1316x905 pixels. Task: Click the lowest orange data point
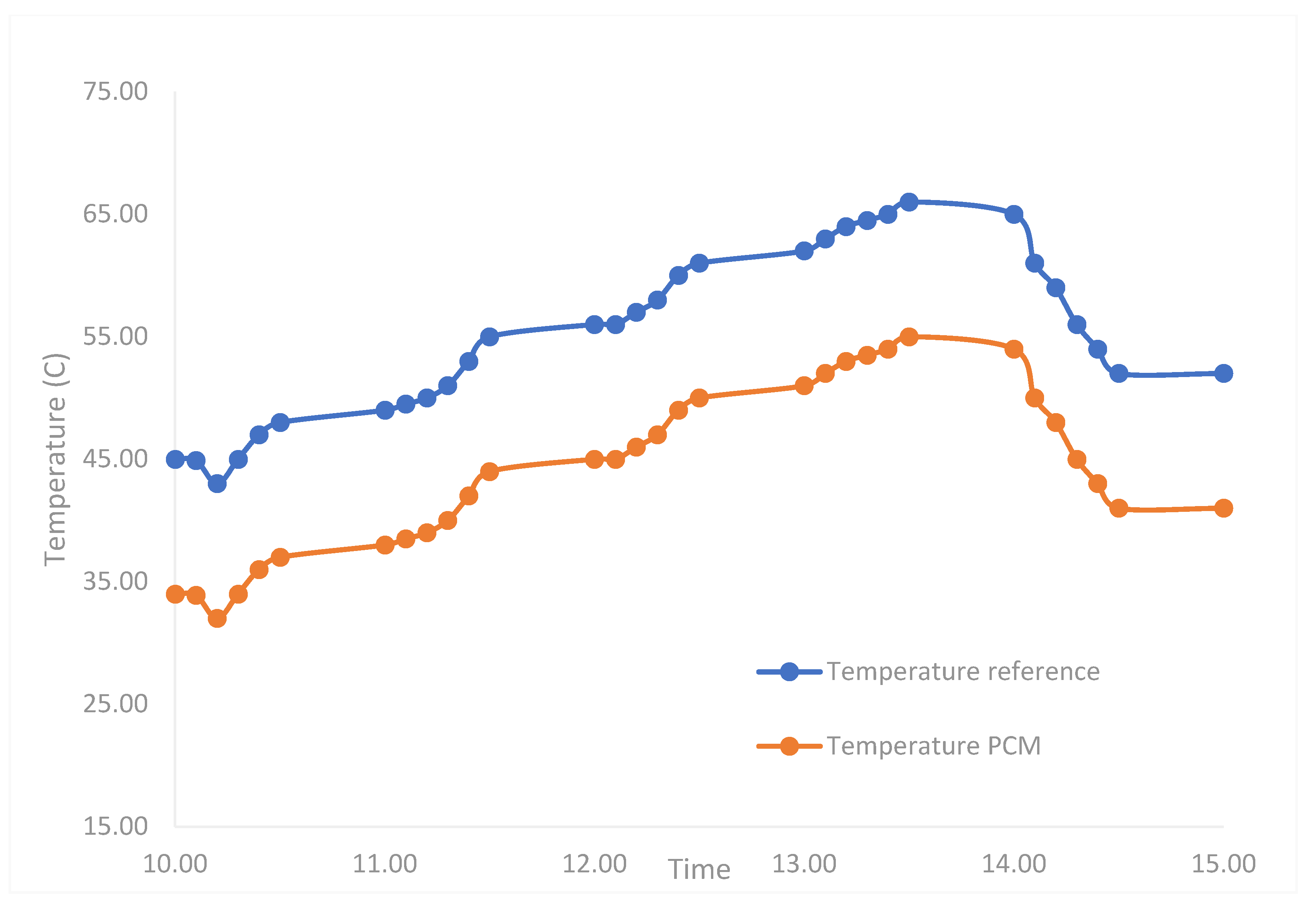[217, 619]
